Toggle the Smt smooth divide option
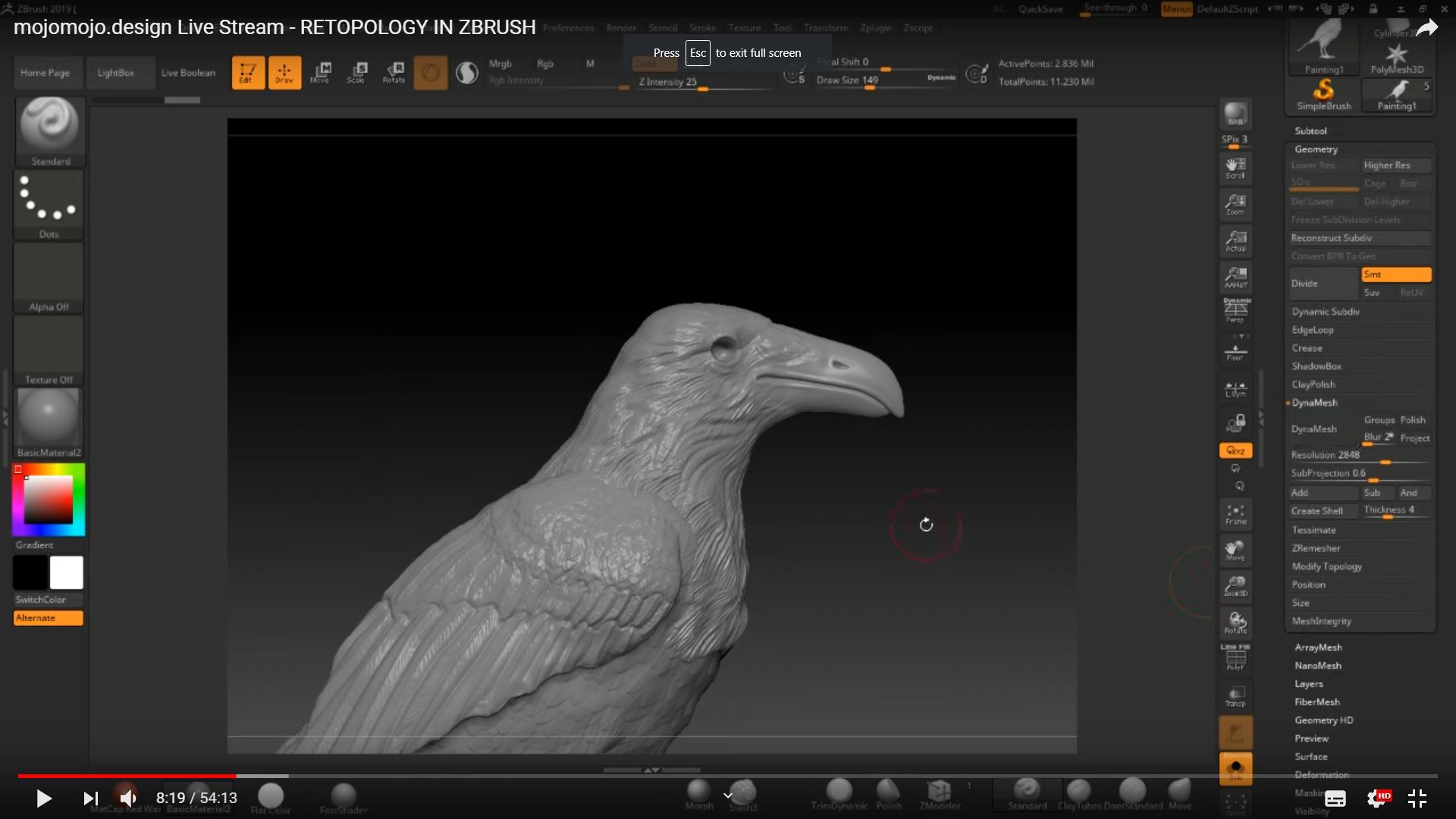This screenshot has height=819, width=1456. (x=1396, y=275)
